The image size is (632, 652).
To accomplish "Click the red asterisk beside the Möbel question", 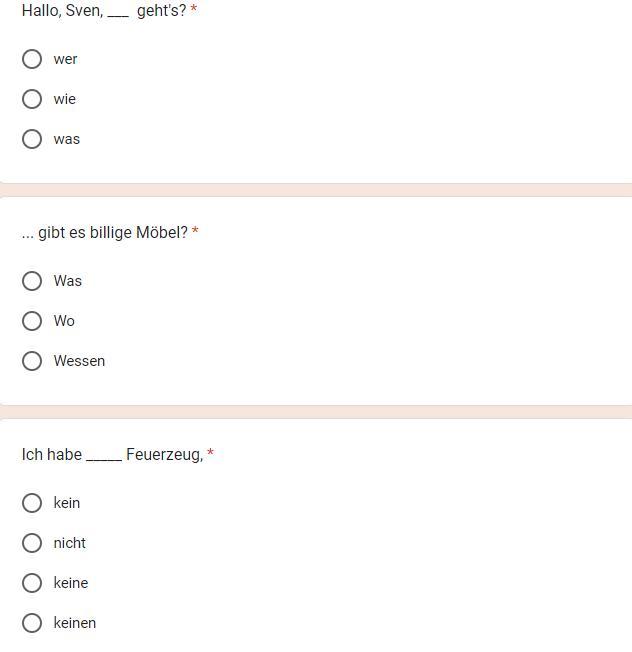I will [195, 232].
